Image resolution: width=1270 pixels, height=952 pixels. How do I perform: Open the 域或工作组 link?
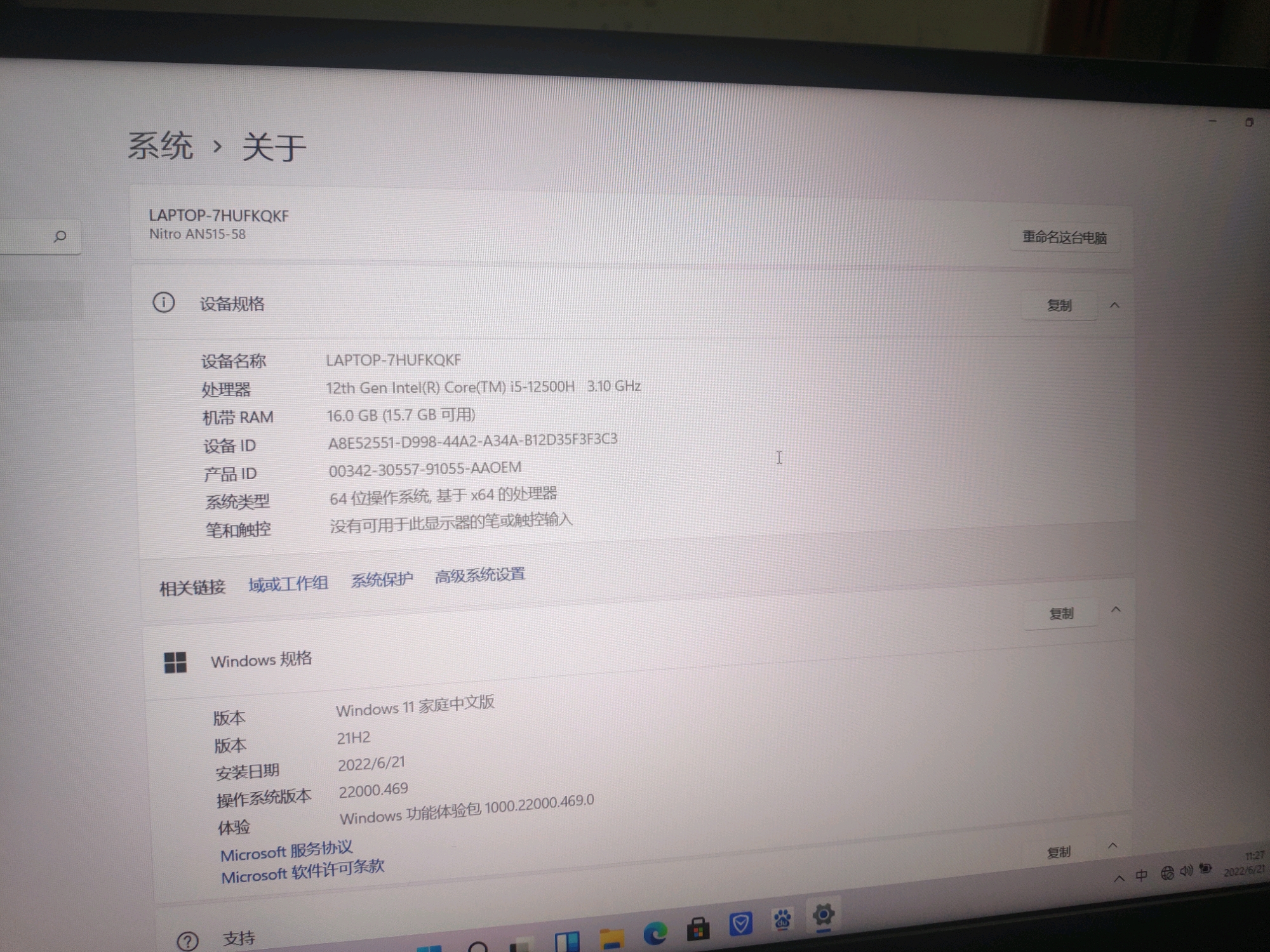tap(288, 583)
